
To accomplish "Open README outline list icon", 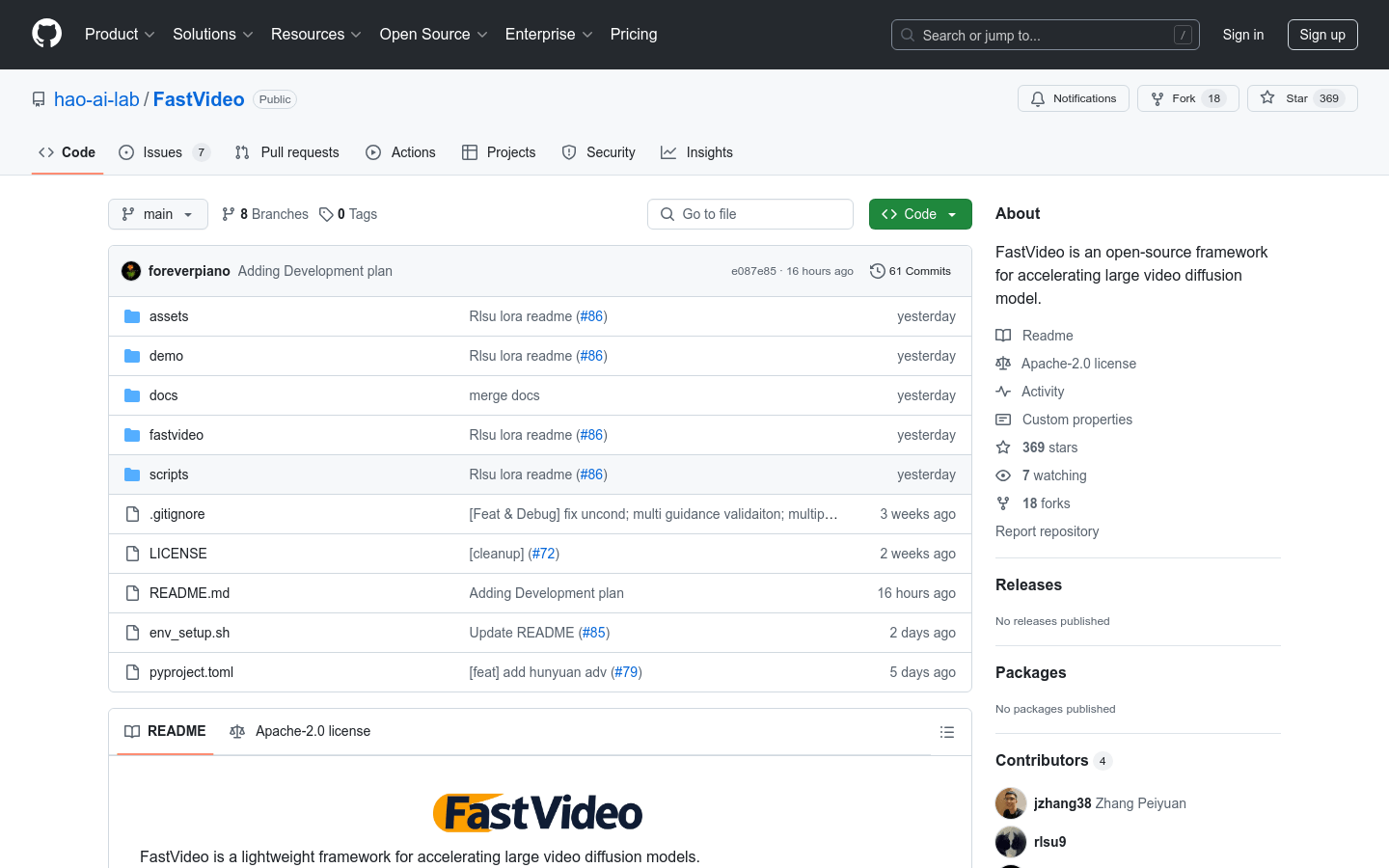I will [x=947, y=732].
